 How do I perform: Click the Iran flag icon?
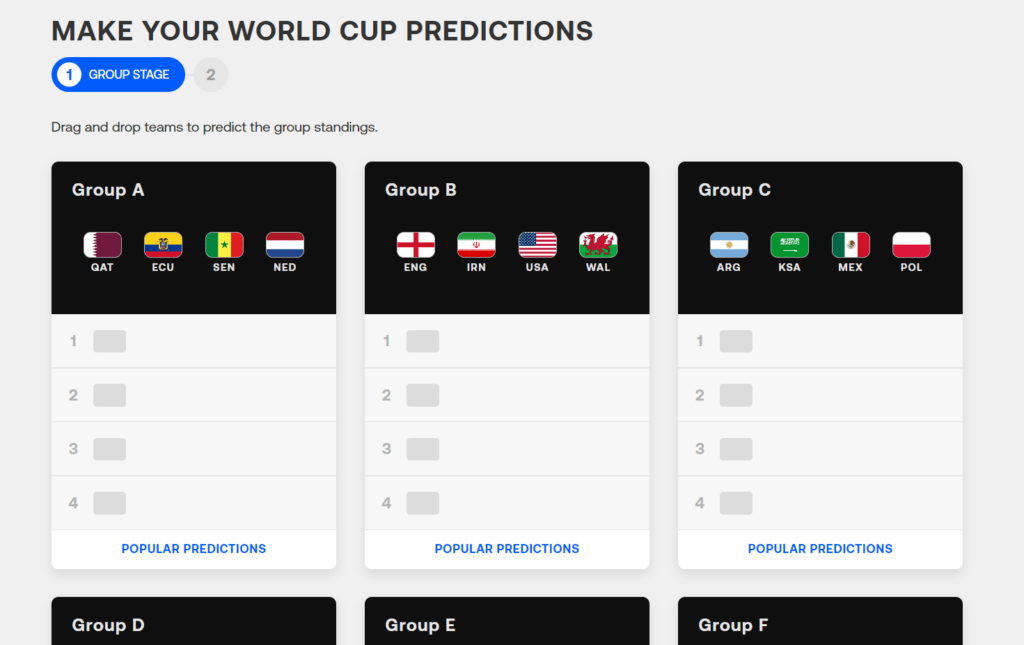click(476, 245)
